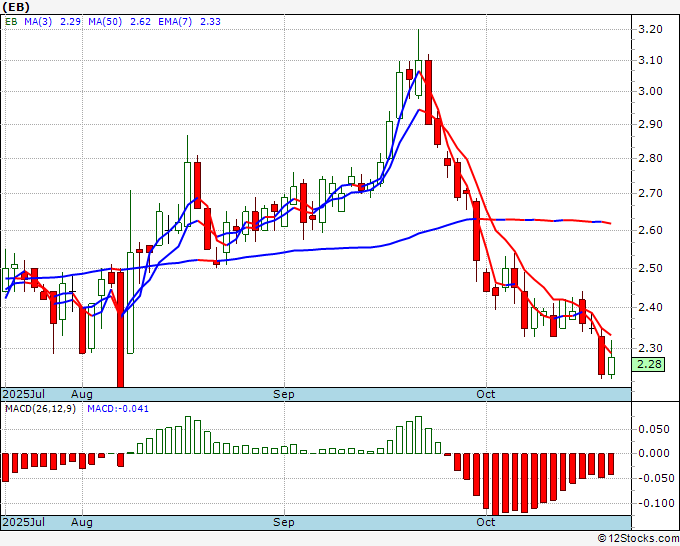Click the 0.050 MACD axis label
The height and width of the screenshot is (546, 680).
coord(654,429)
